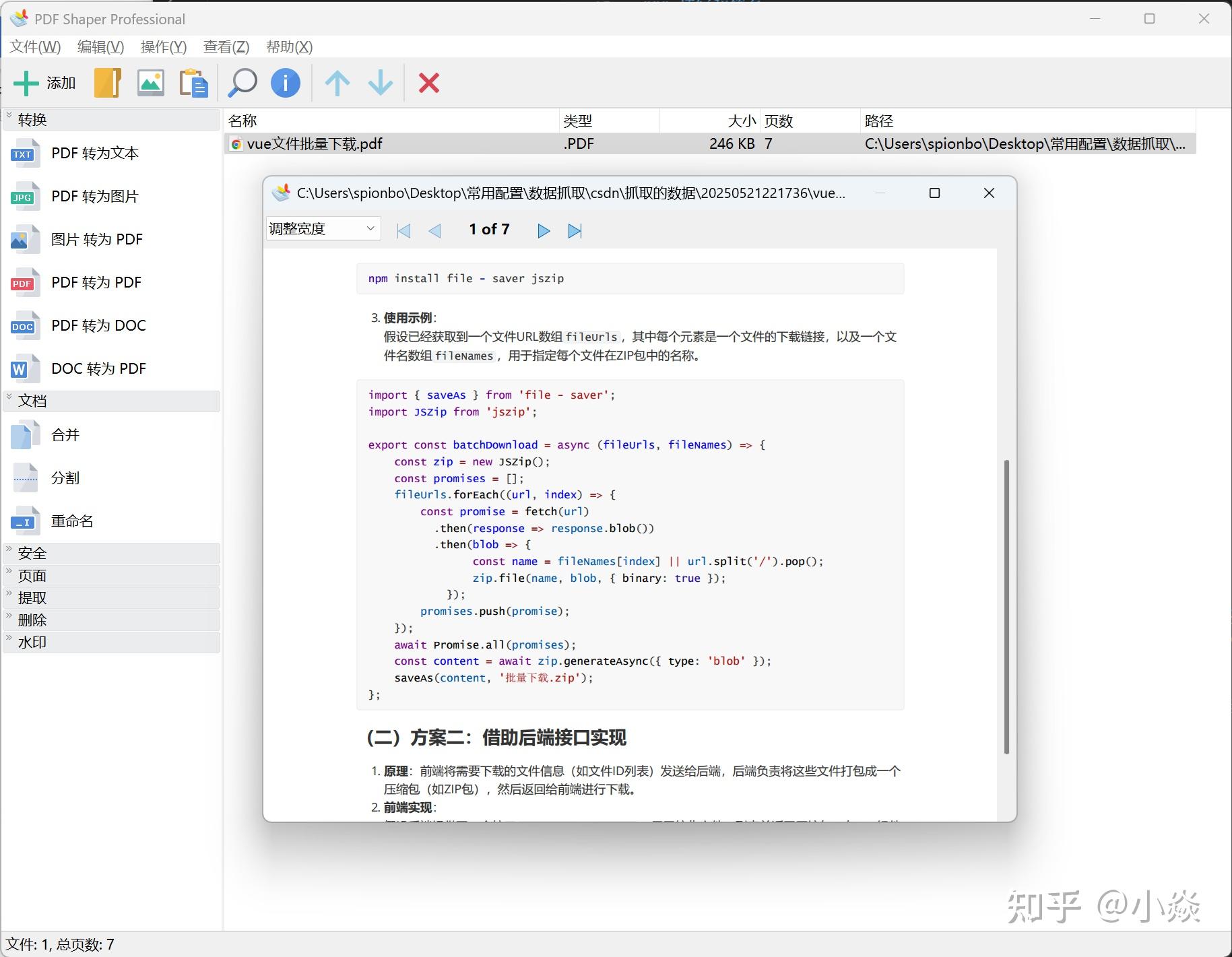Select the 分割 split tool

point(65,477)
